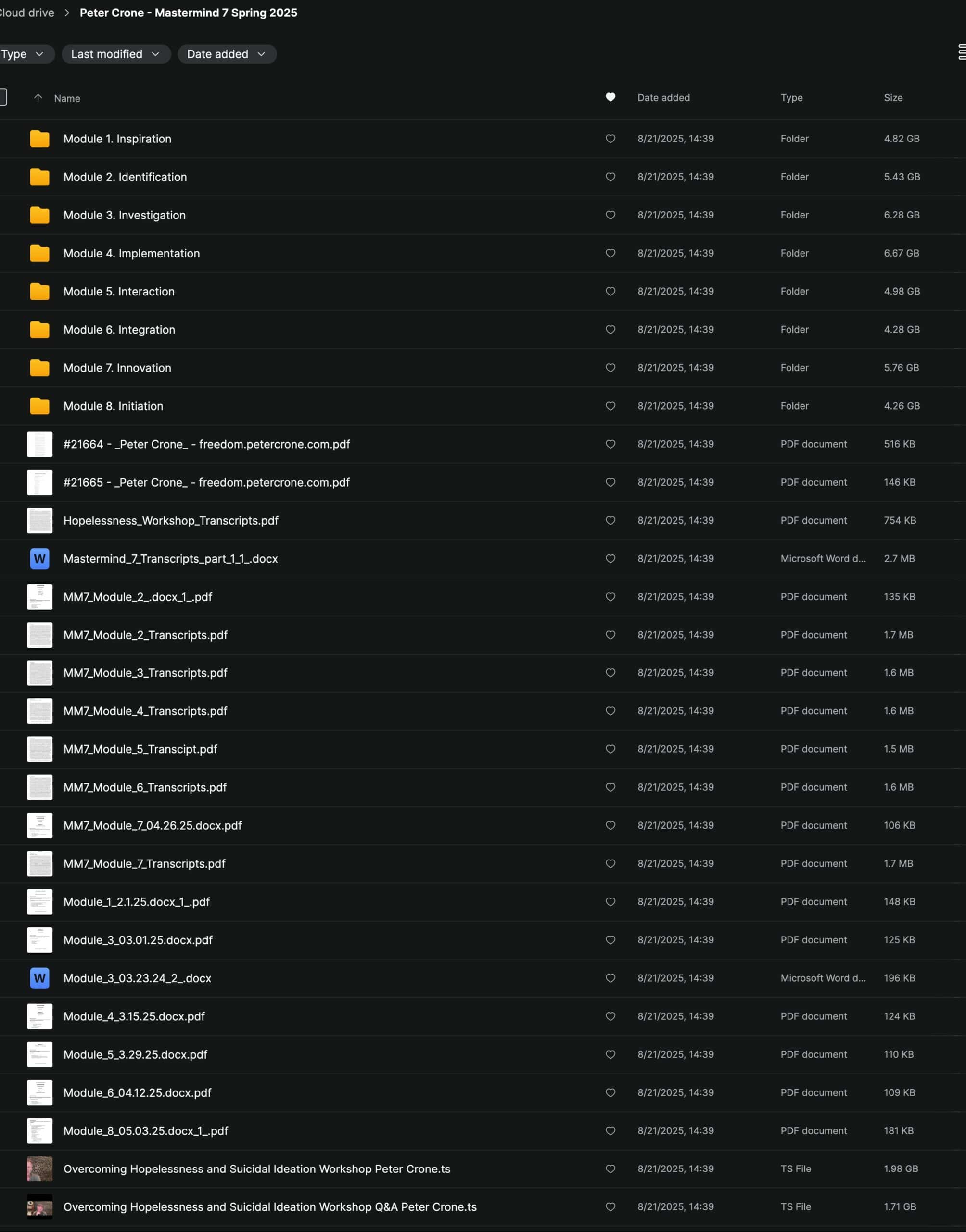Open the Date added filter dropdown

point(226,54)
